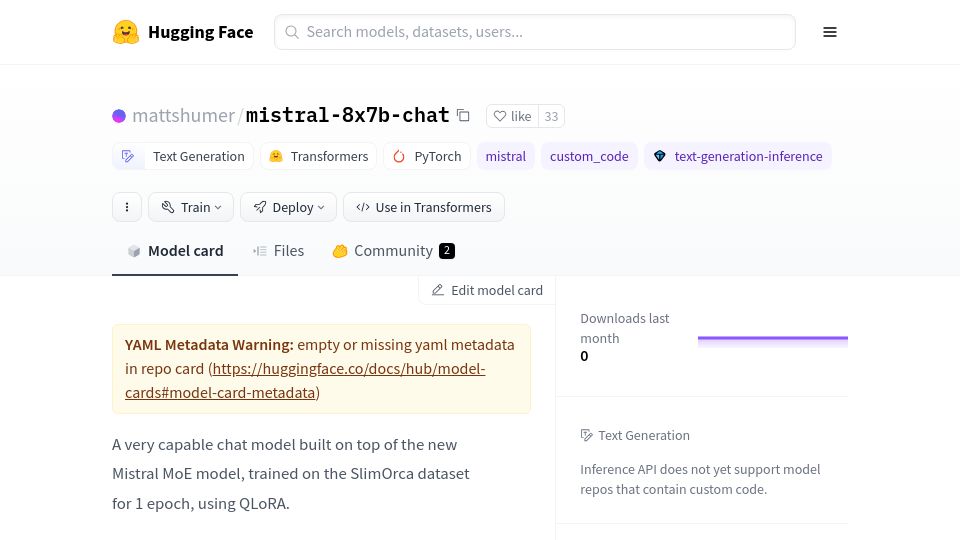Switch to the Files tab
The height and width of the screenshot is (540, 960).
click(278, 251)
